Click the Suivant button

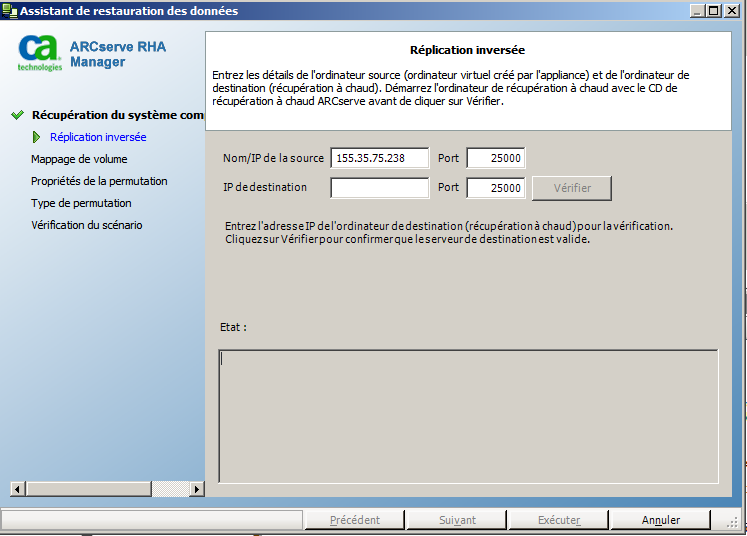[x=457, y=520]
